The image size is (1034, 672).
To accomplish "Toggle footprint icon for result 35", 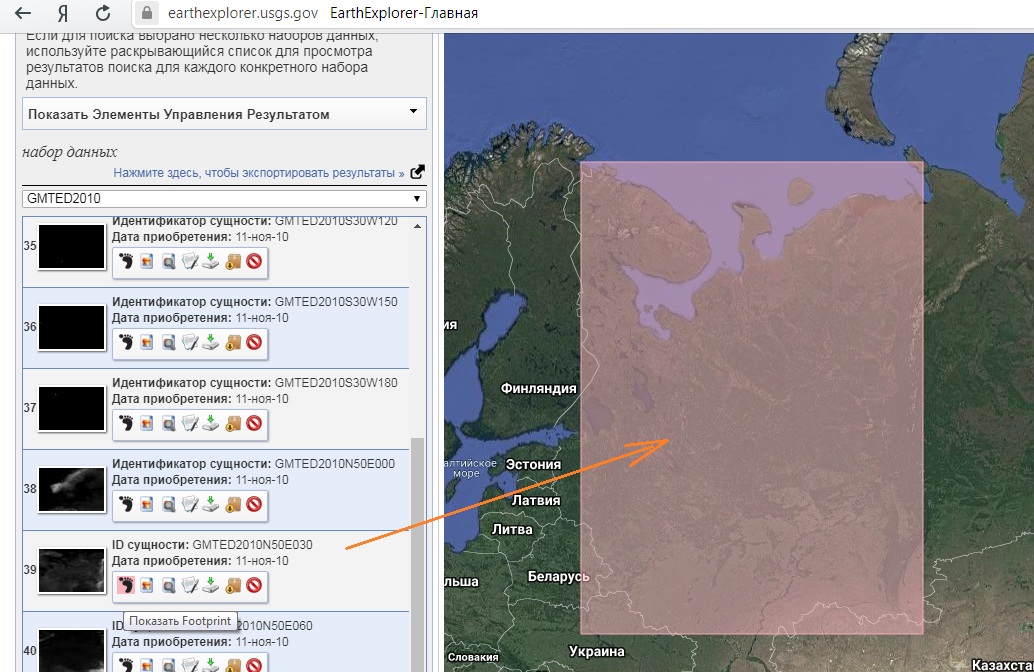I will (126, 262).
